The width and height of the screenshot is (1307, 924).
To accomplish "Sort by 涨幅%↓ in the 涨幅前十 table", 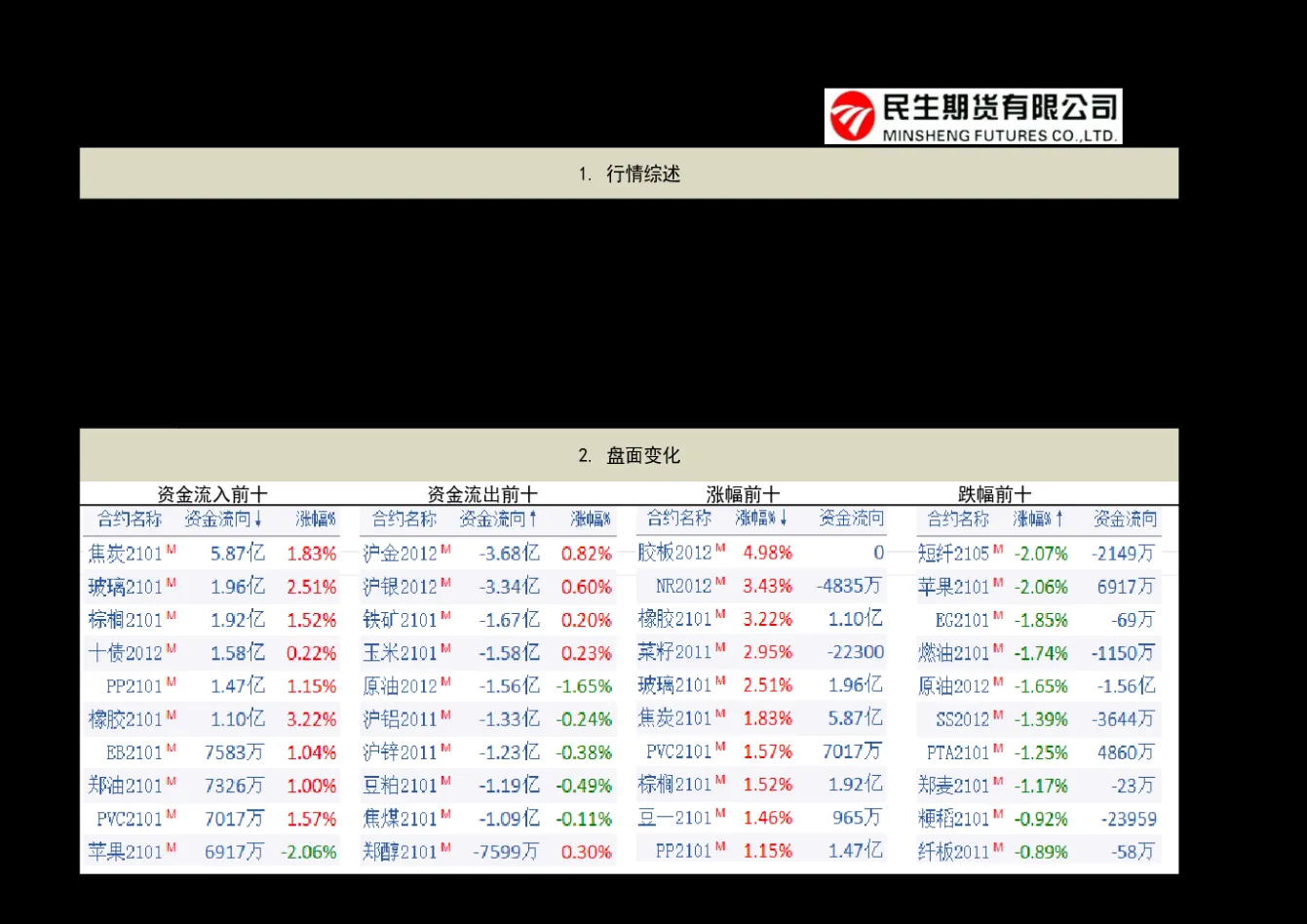I will (761, 519).
